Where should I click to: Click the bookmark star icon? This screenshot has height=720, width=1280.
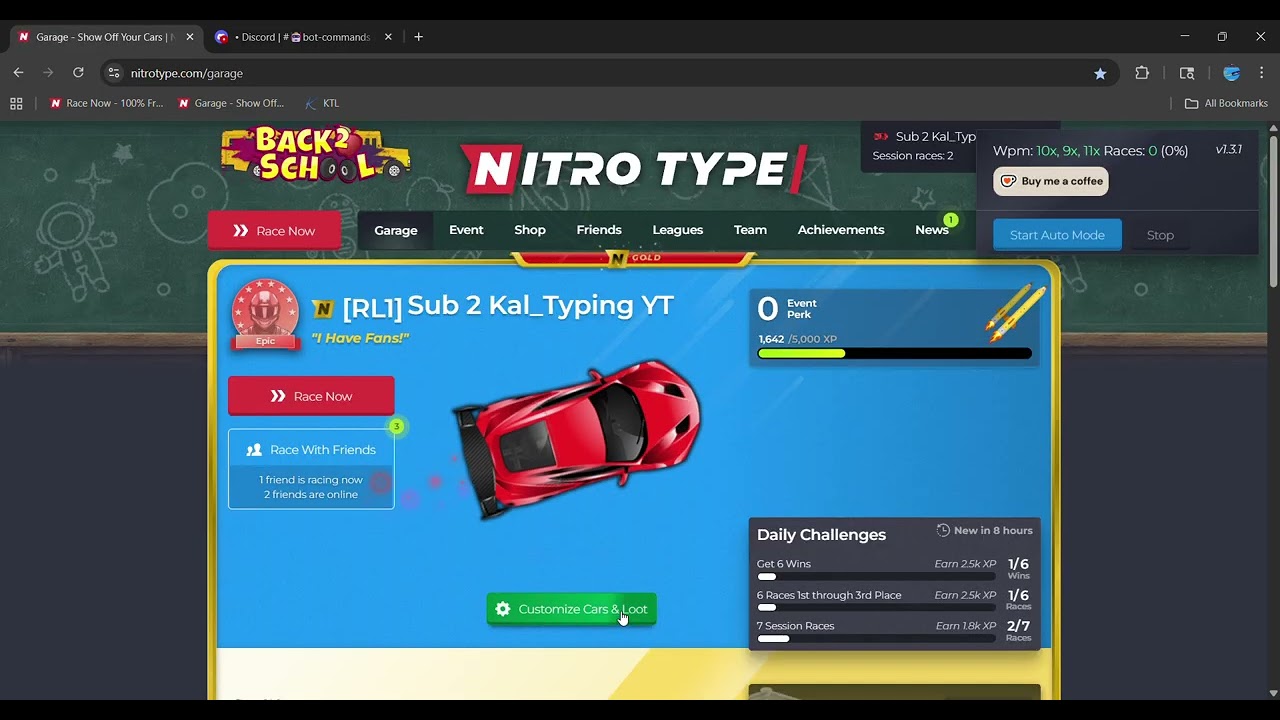(x=1100, y=73)
